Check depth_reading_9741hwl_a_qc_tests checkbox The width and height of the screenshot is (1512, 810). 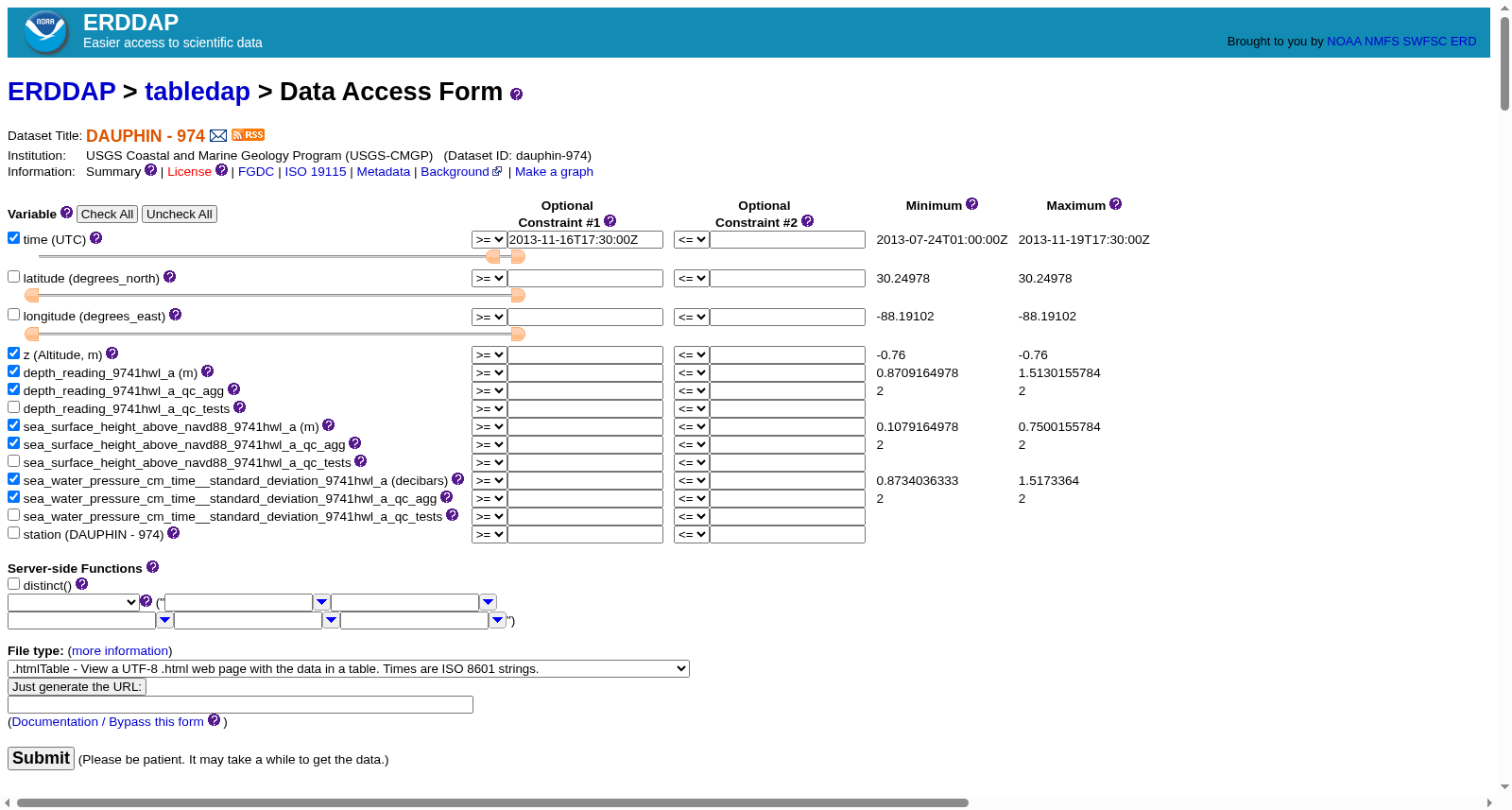[13, 407]
